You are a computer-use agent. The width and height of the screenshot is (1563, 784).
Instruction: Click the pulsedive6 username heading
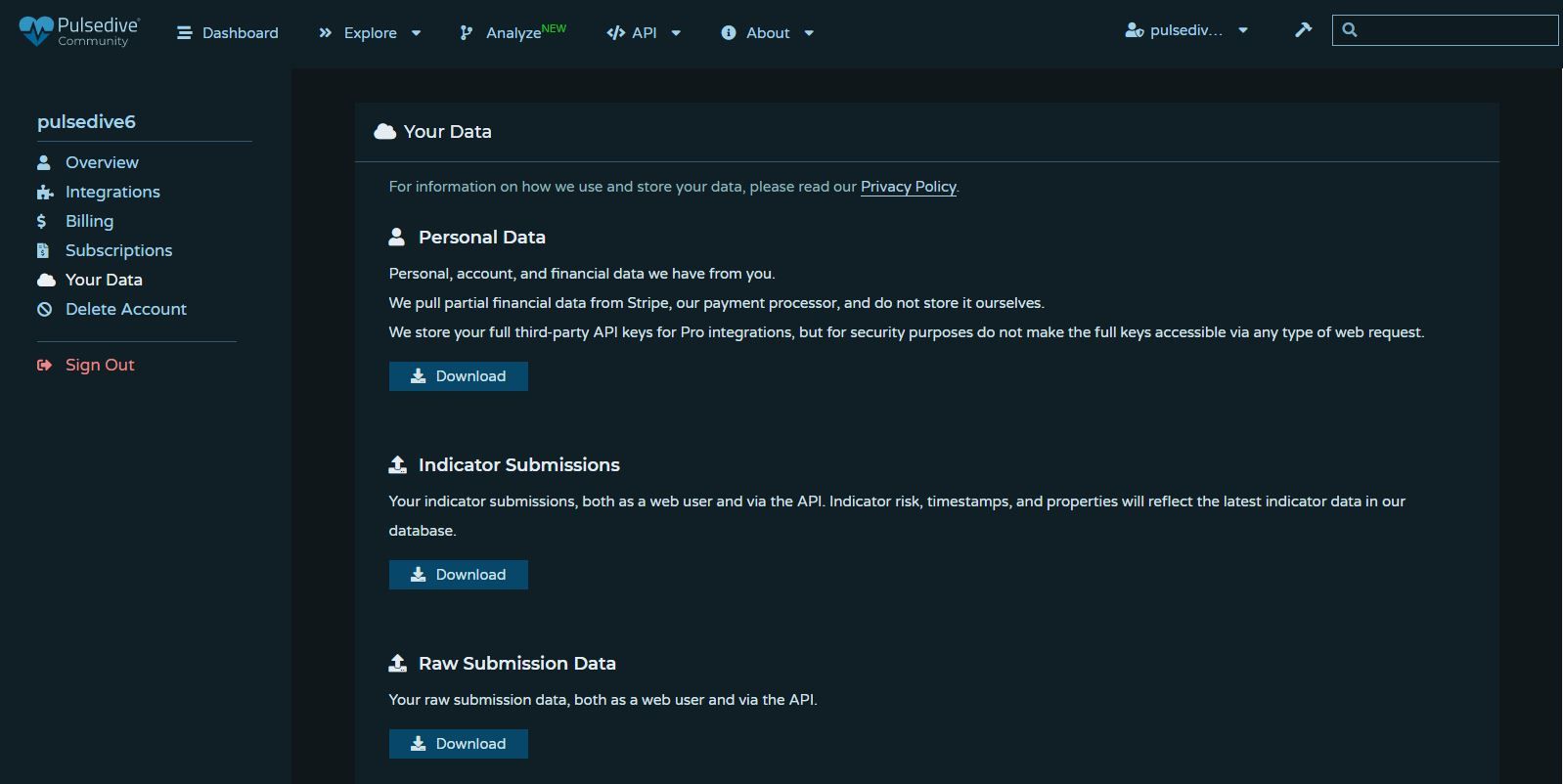point(86,121)
